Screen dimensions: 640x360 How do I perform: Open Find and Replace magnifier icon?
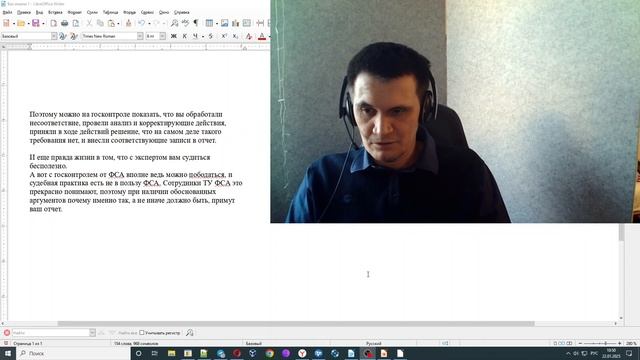[174, 23]
